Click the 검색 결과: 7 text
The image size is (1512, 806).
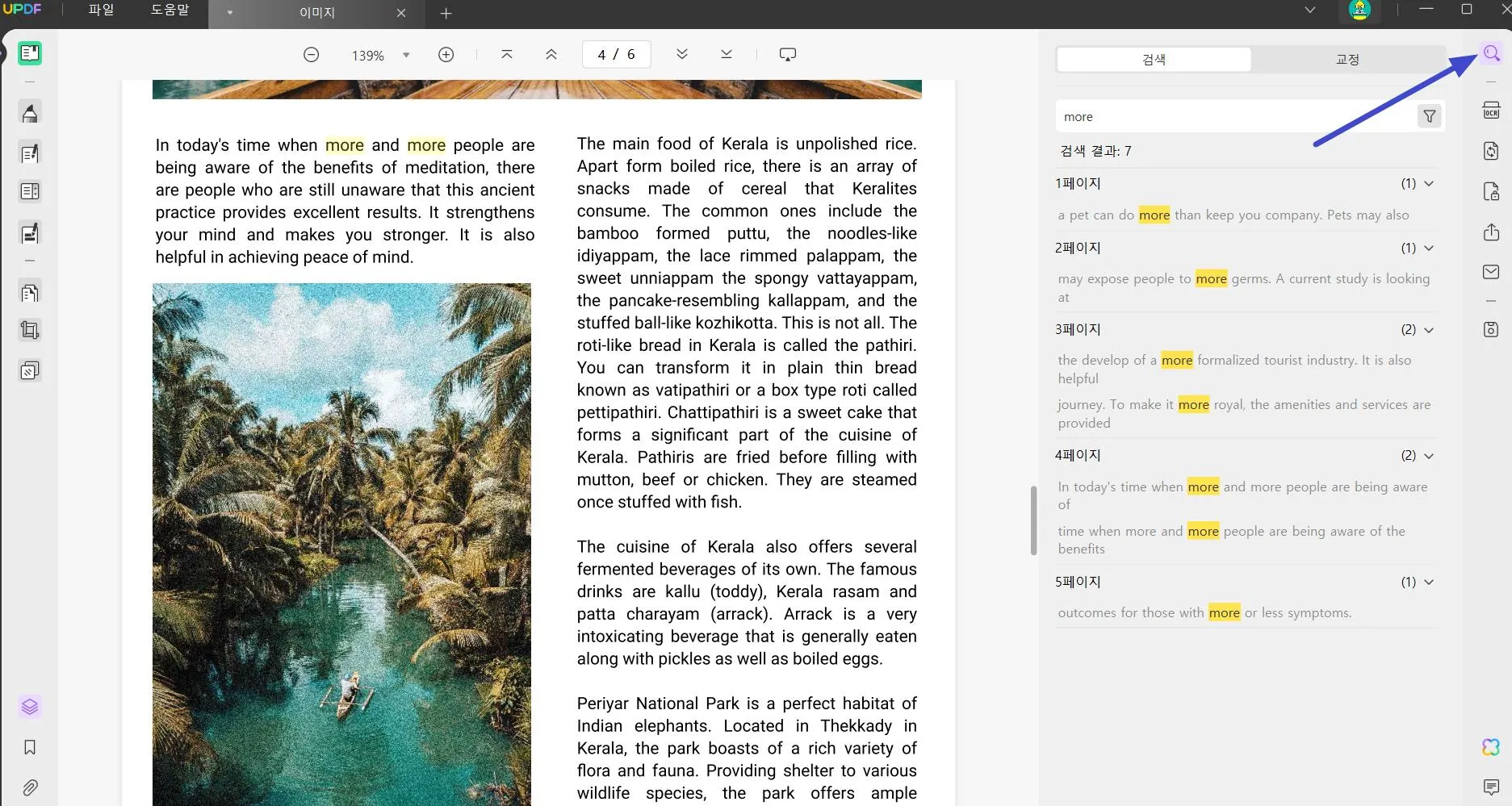click(x=1095, y=151)
